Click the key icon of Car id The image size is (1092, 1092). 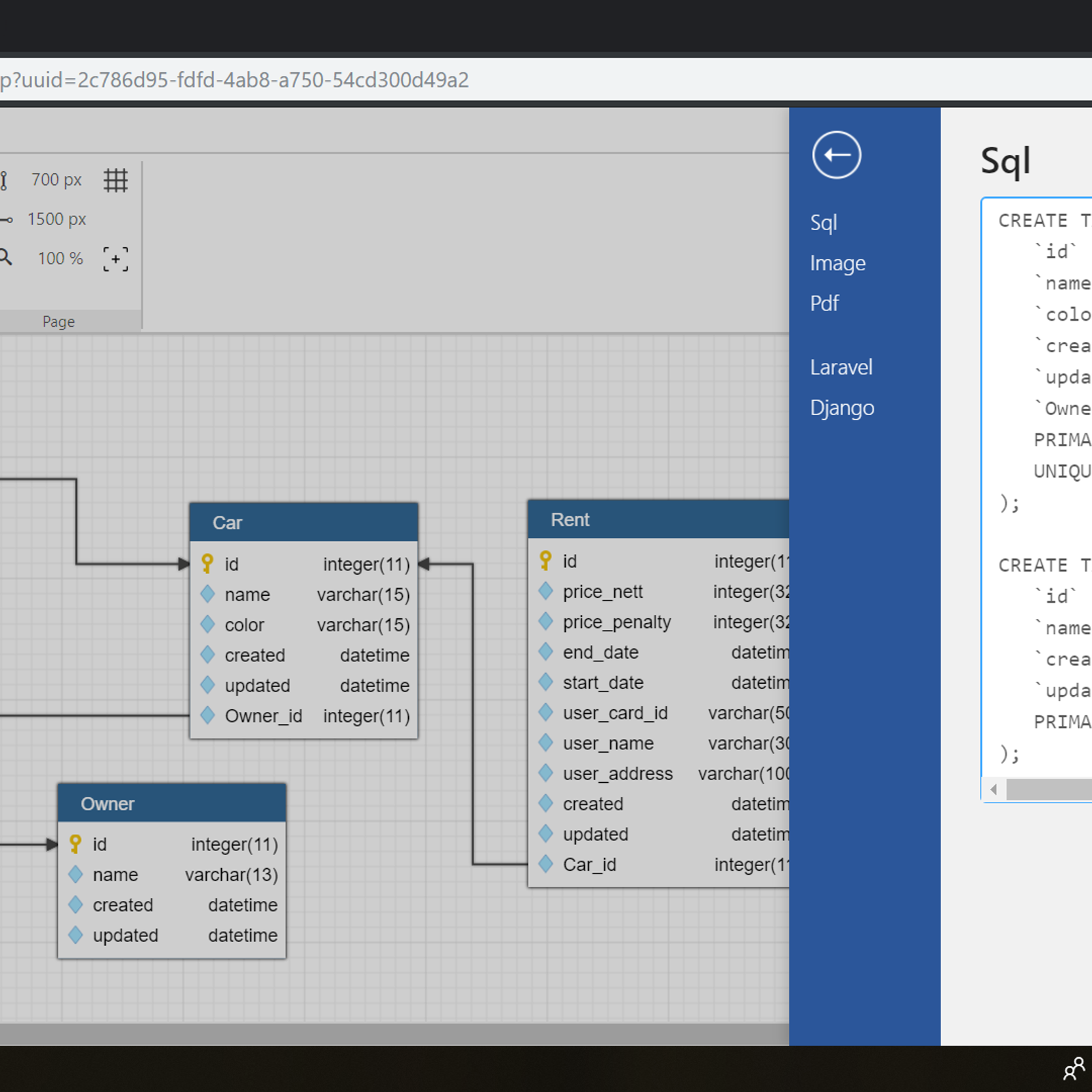tap(207, 564)
